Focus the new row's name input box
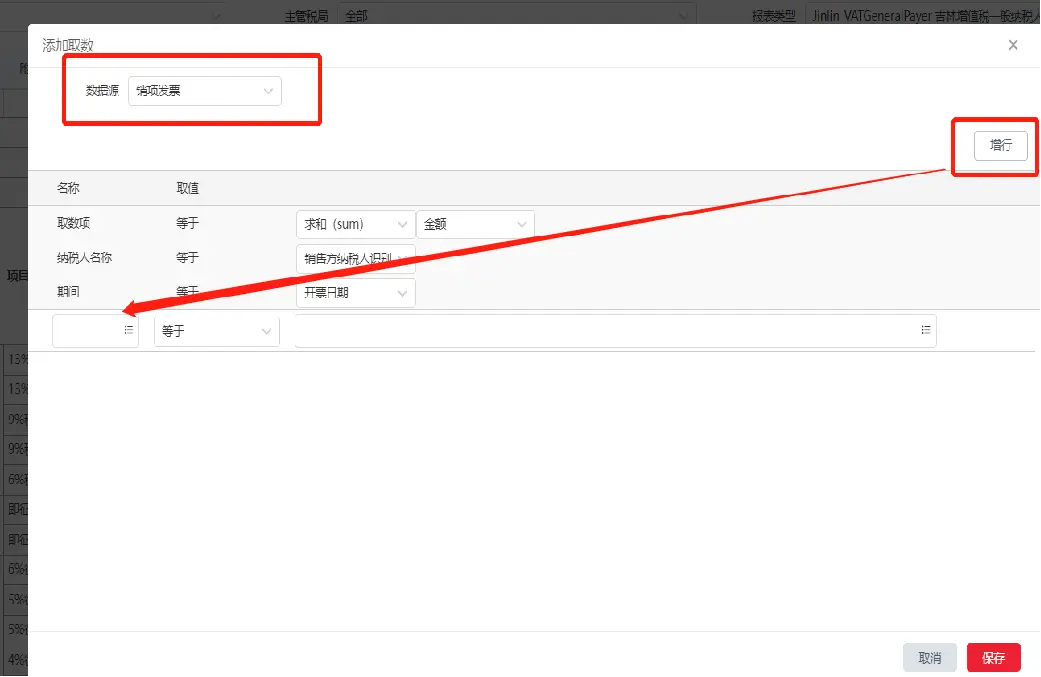Screen dimensions: 1041x677 tap(88, 330)
